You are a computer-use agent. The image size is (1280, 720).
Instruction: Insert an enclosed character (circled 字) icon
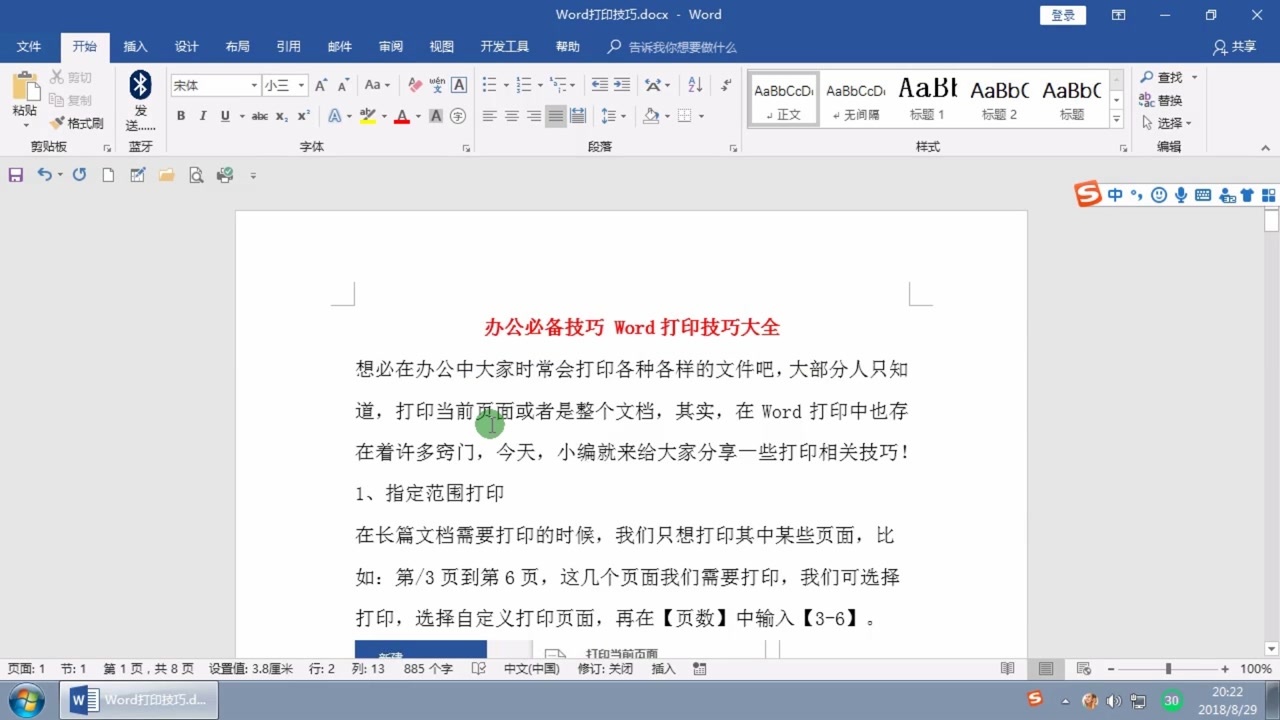click(458, 116)
